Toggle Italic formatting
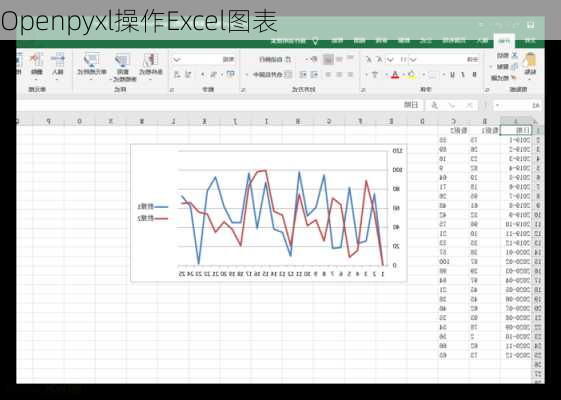Viewport: 561px width, 400px height. (x=463, y=74)
